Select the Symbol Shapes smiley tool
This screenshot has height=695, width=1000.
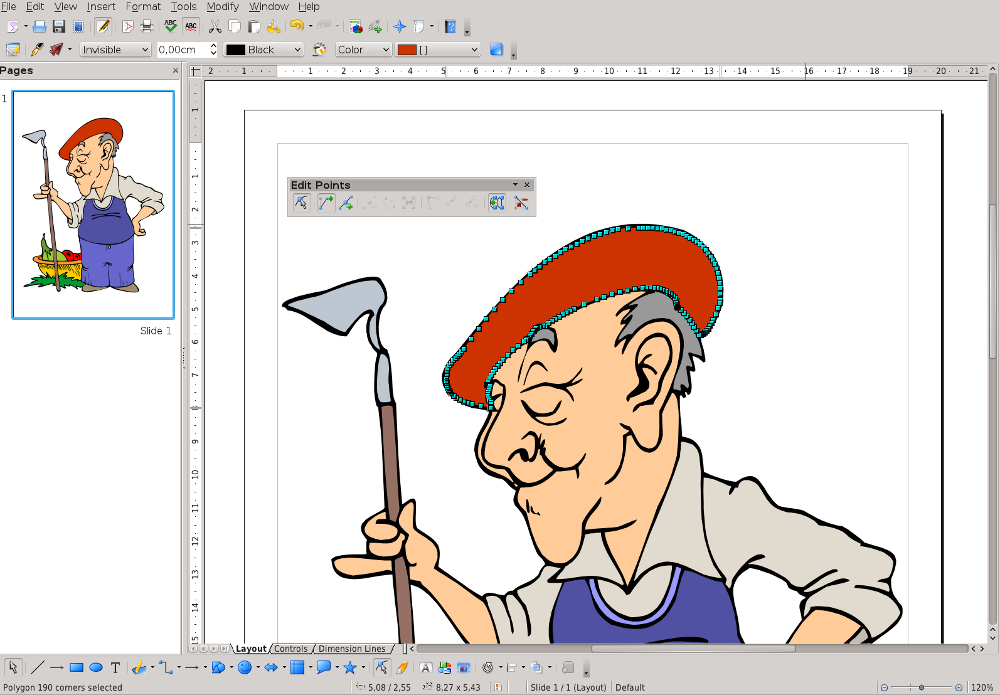click(244, 668)
